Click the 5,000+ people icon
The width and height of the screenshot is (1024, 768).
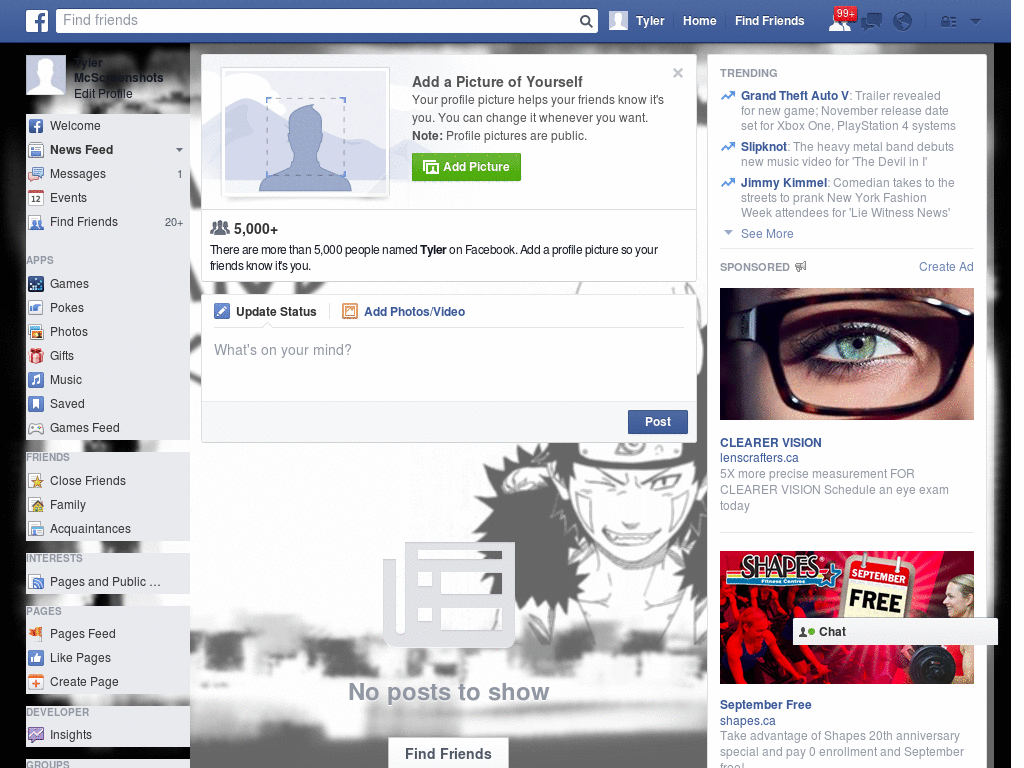point(220,228)
